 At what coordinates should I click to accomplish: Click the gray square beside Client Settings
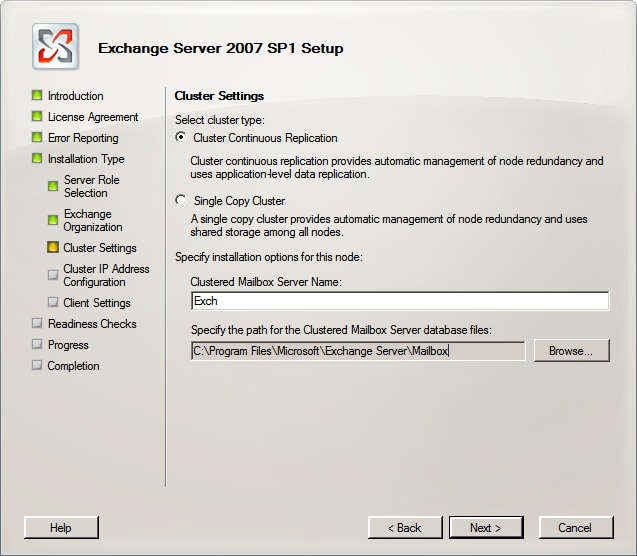(53, 302)
